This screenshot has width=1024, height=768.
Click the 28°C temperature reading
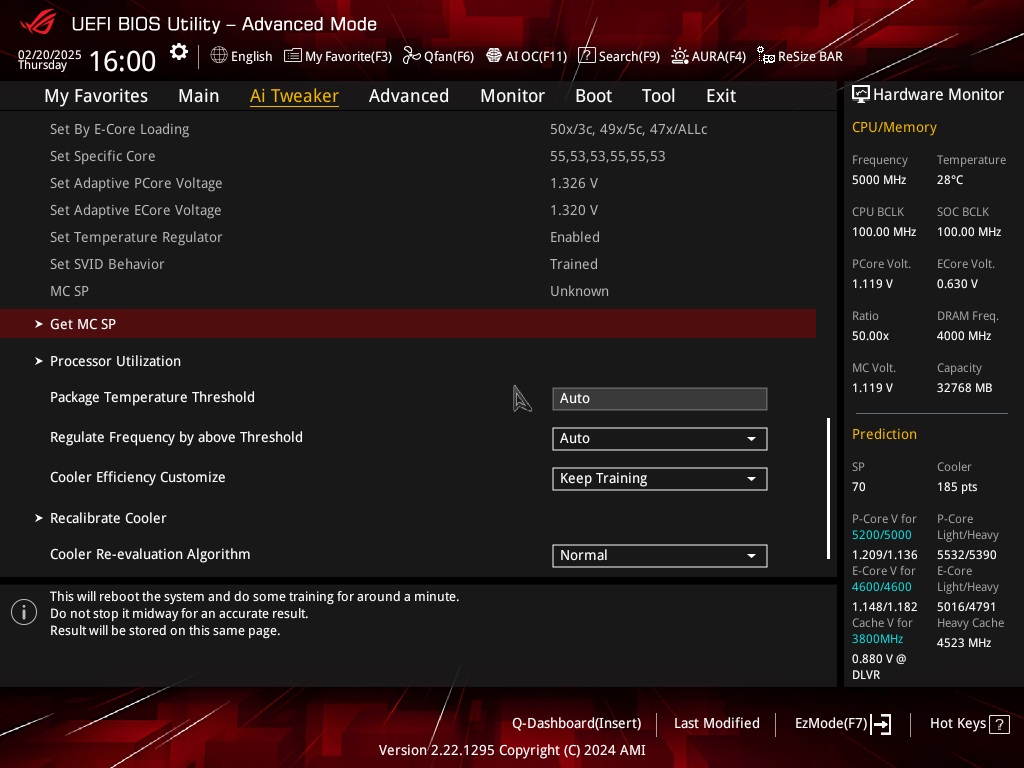point(950,180)
